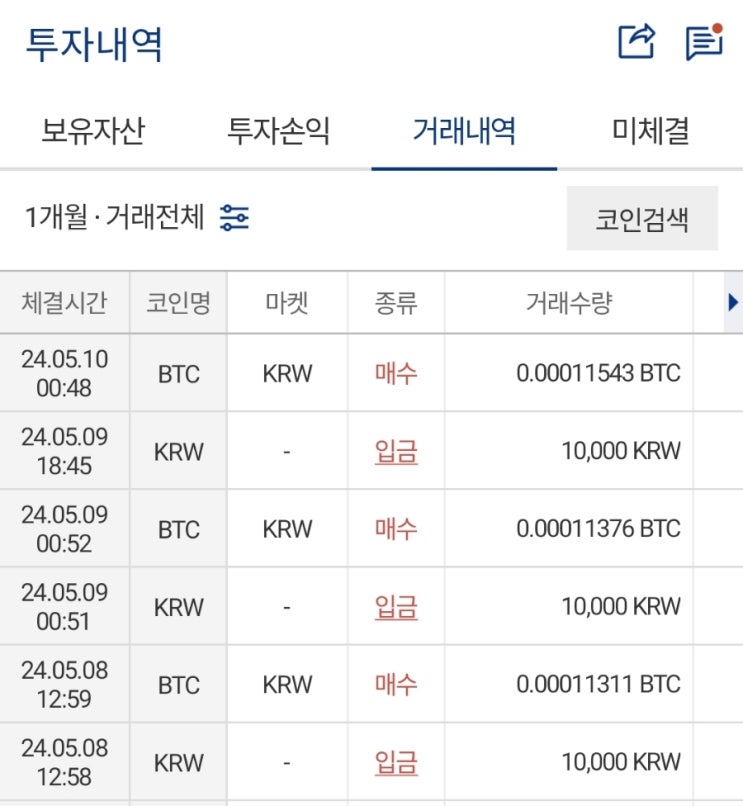Click the 체결시간 column header

[64, 302]
